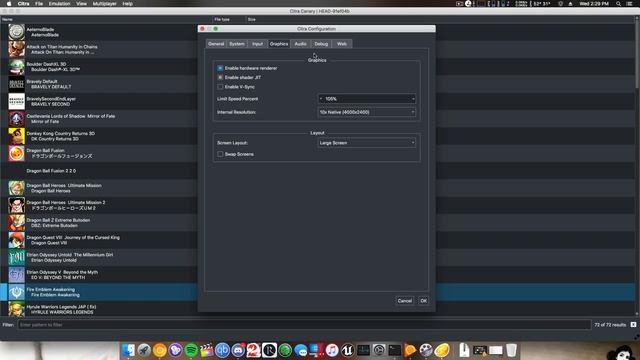Check the Swap Screens option
Screen dimensions: 640x360
pos(220,154)
